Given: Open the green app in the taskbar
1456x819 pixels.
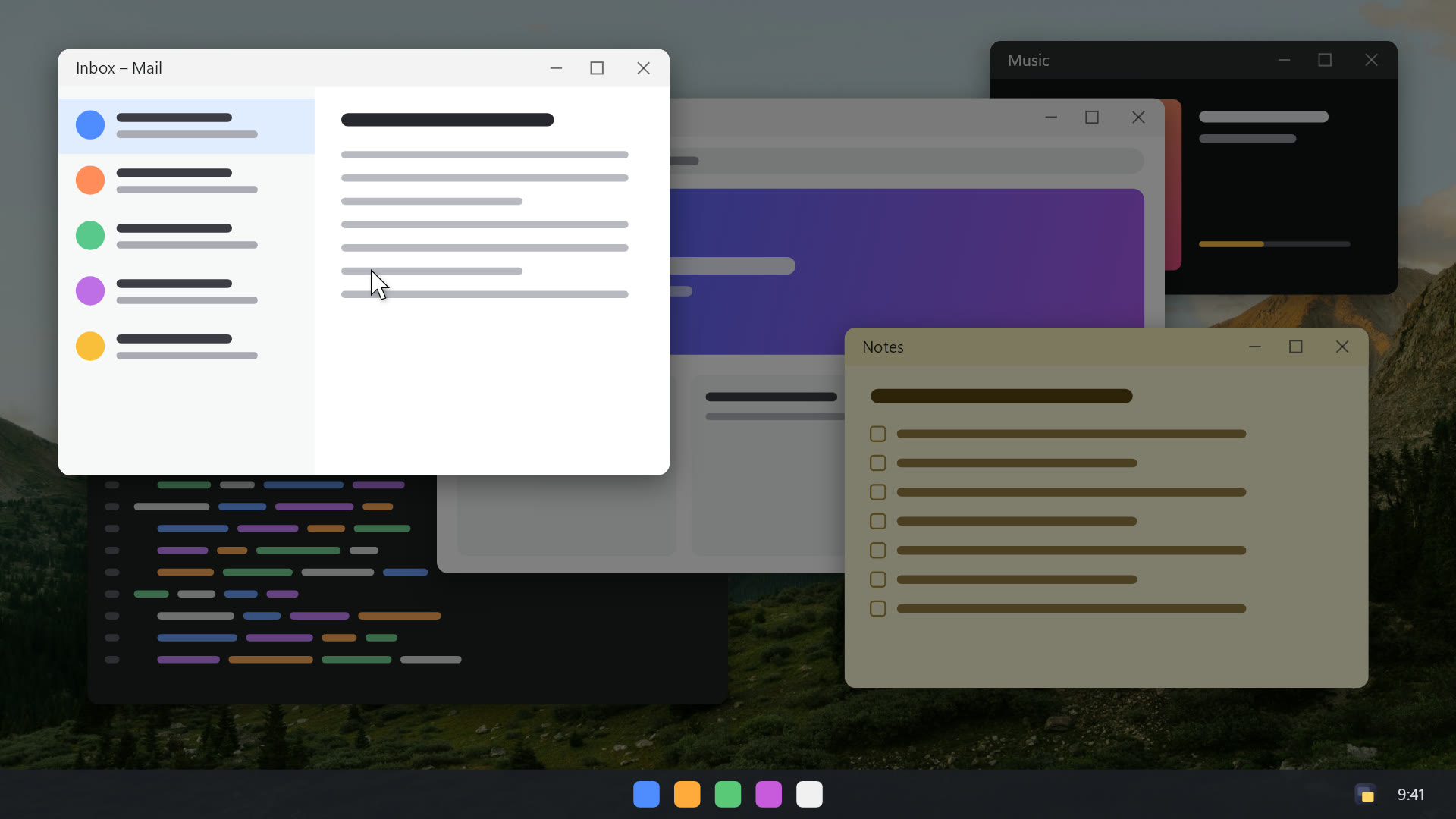Looking at the screenshot, I should (x=728, y=794).
